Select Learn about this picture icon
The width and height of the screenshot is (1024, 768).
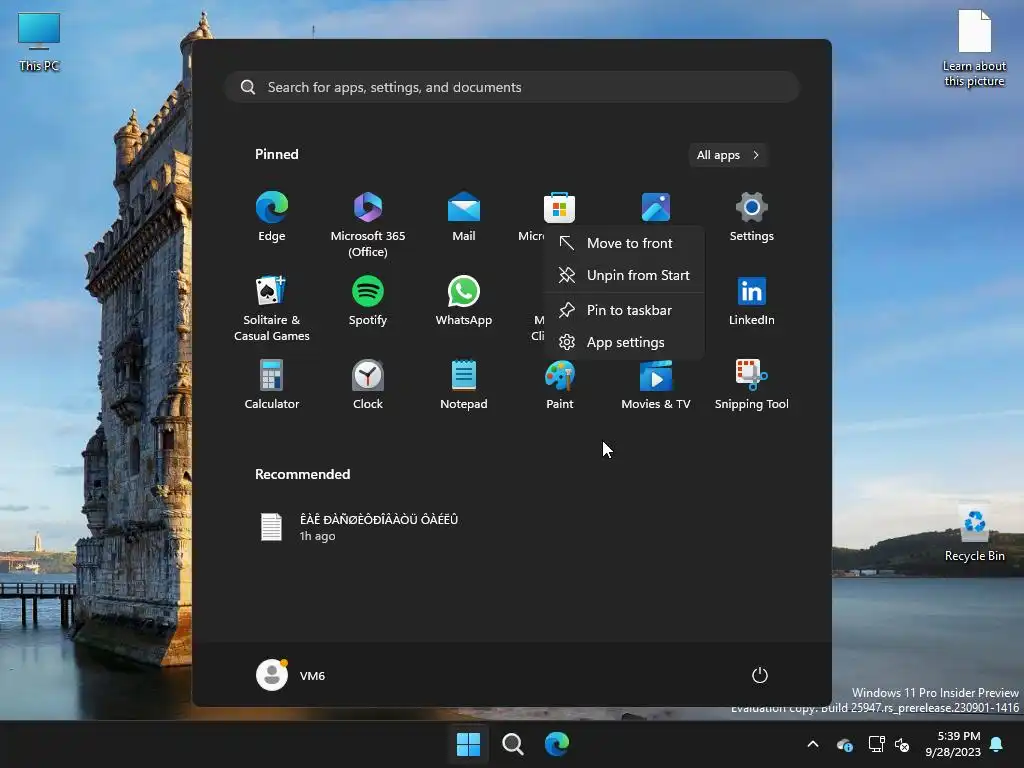pyautogui.click(x=974, y=49)
